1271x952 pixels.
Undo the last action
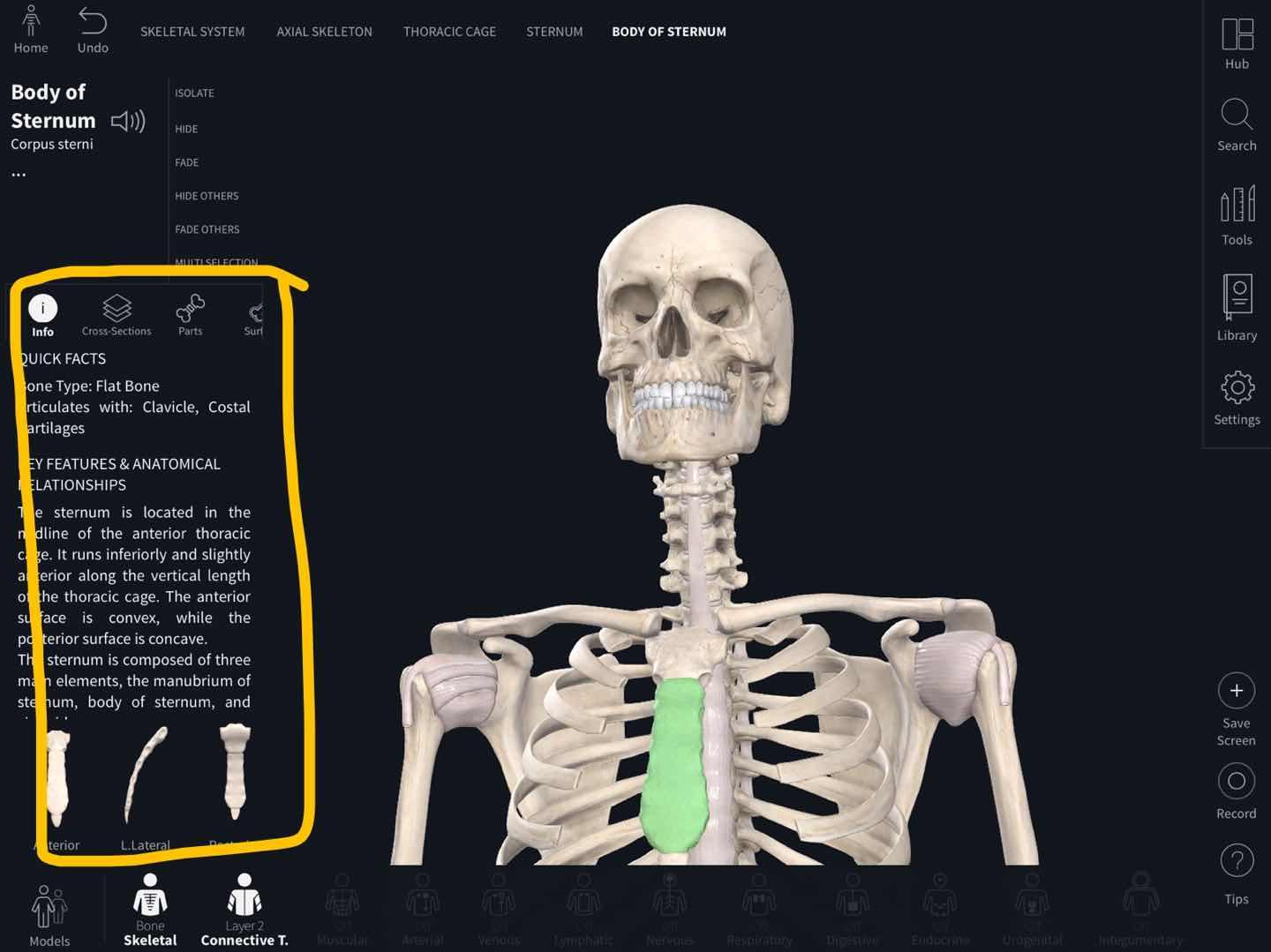(93, 29)
